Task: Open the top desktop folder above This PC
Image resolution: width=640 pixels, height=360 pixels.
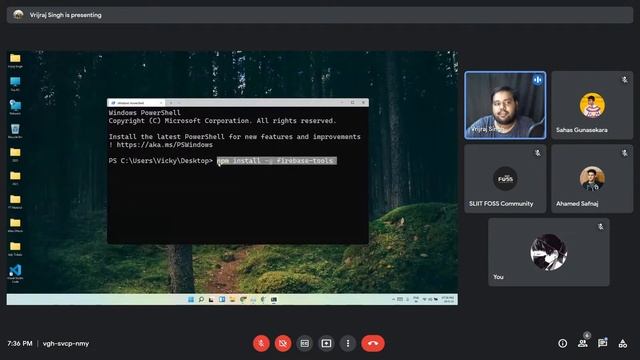Action: point(15,60)
